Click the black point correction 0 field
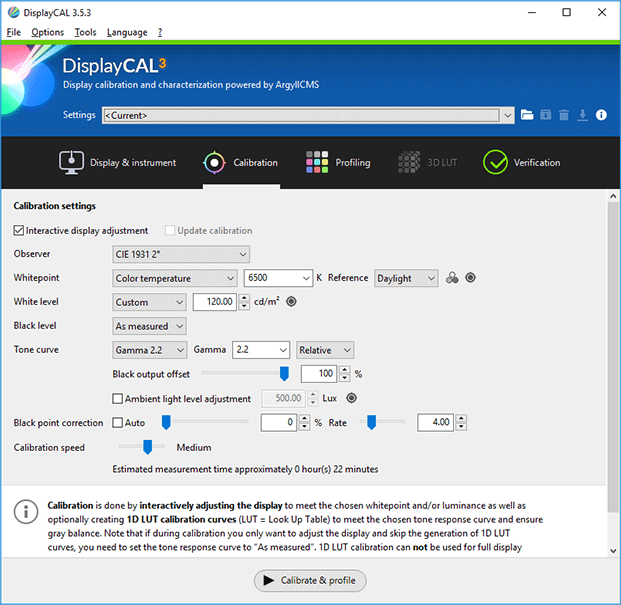 [x=278, y=422]
